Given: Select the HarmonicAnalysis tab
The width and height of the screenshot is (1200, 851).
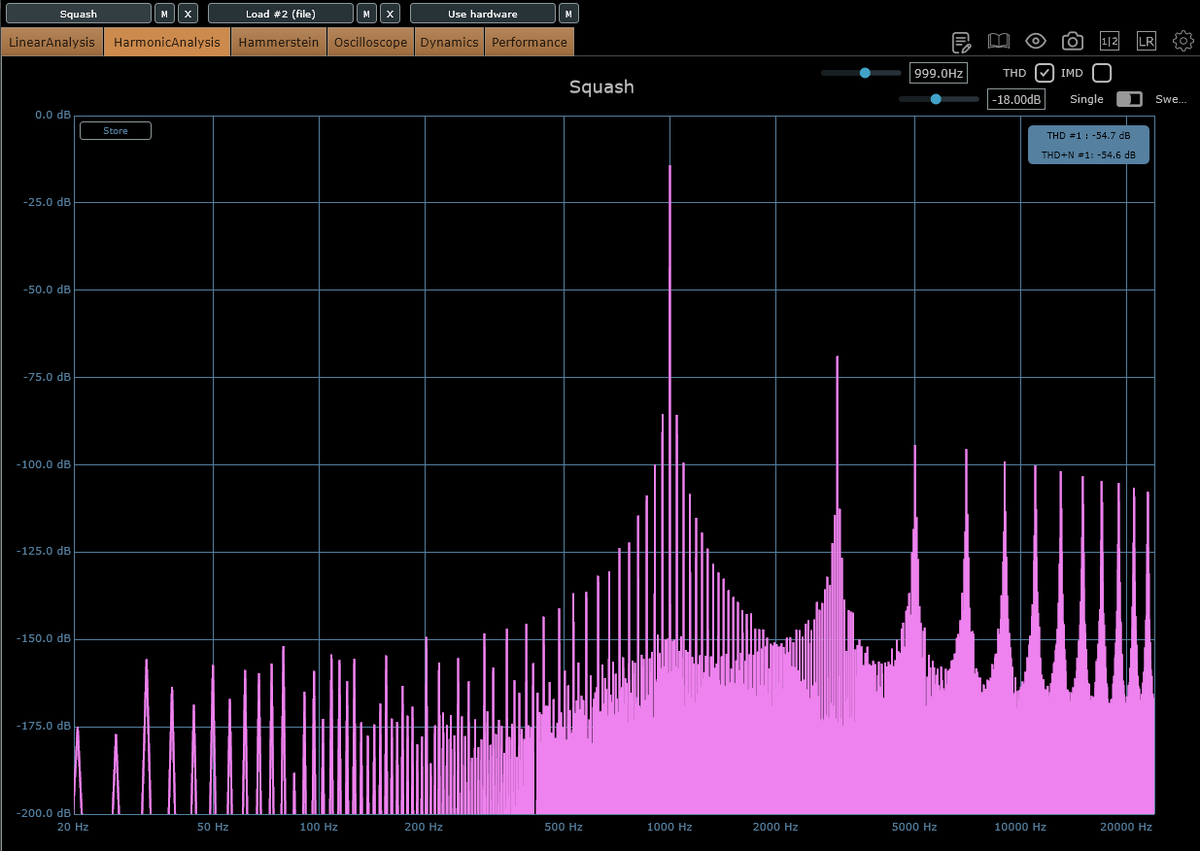Looking at the screenshot, I should pyautogui.click(x=167, y=42).
